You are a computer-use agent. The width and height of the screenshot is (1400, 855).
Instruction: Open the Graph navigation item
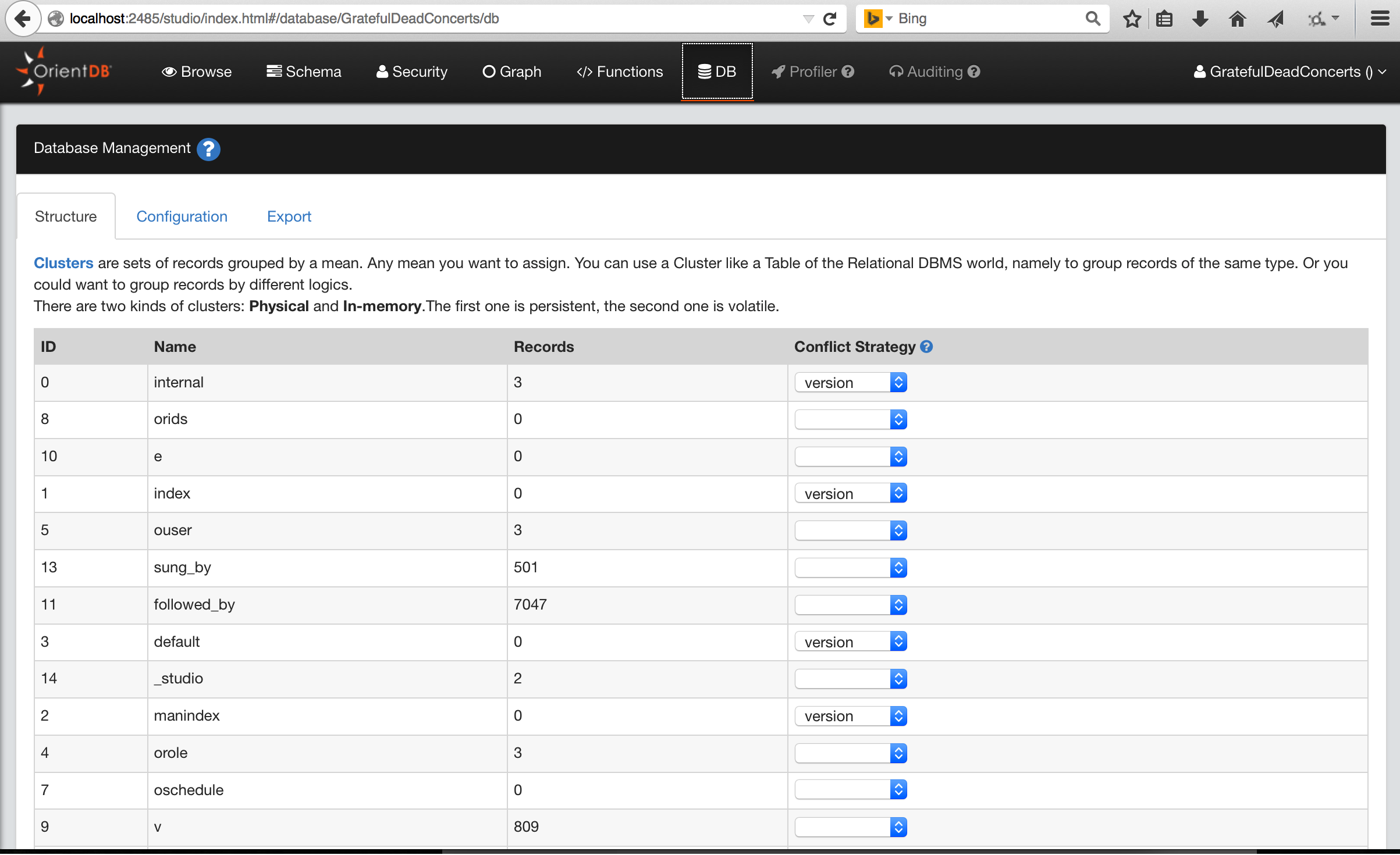(x=512, y=72)
